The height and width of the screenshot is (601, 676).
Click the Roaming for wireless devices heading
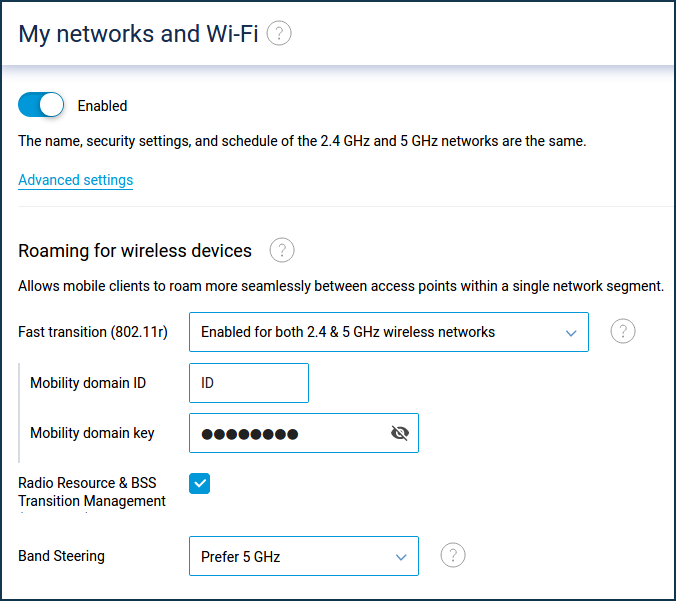[135, 251]
